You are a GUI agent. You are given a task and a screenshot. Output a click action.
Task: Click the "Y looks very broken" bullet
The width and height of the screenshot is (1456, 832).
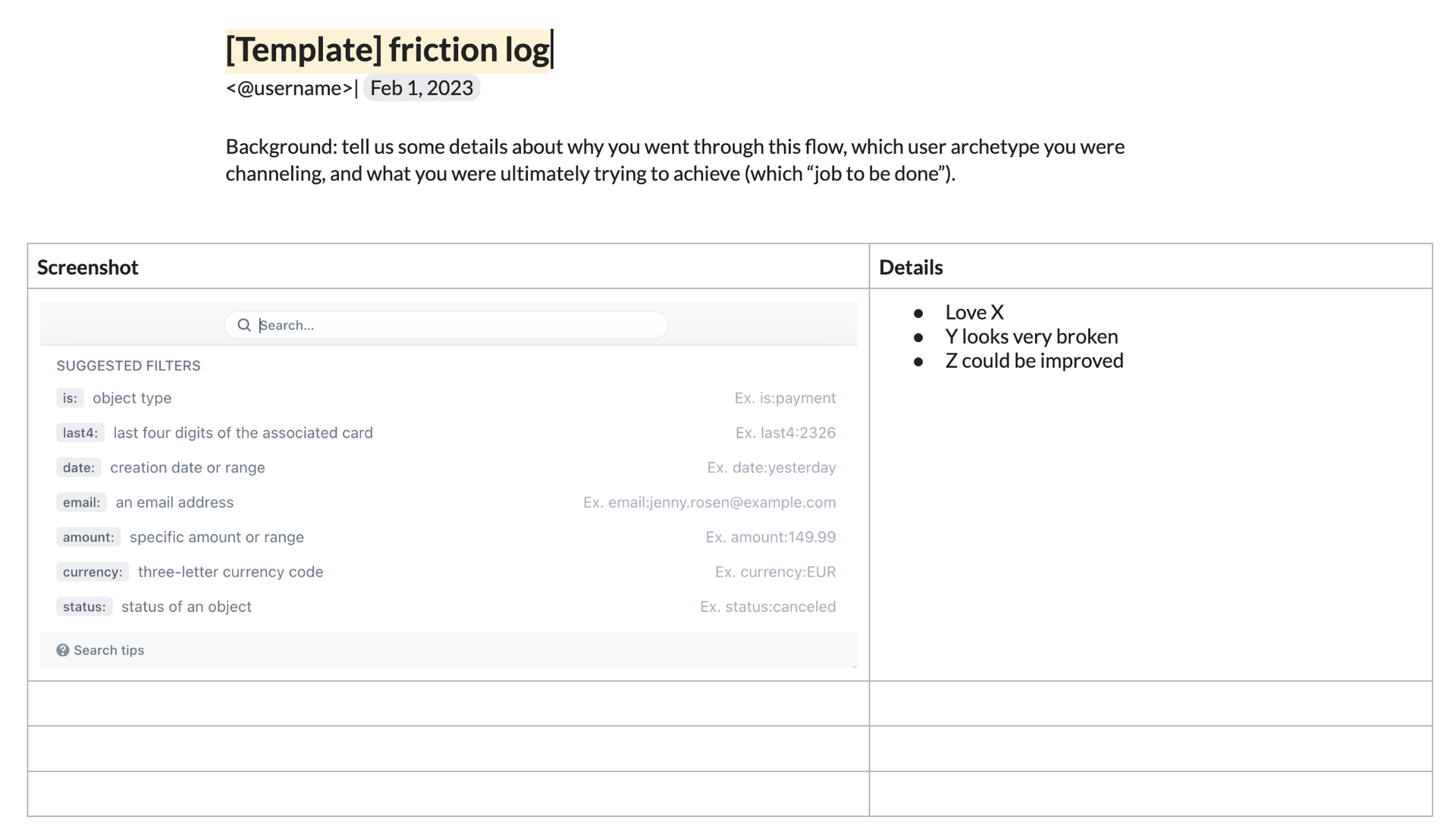[1031, 337]
